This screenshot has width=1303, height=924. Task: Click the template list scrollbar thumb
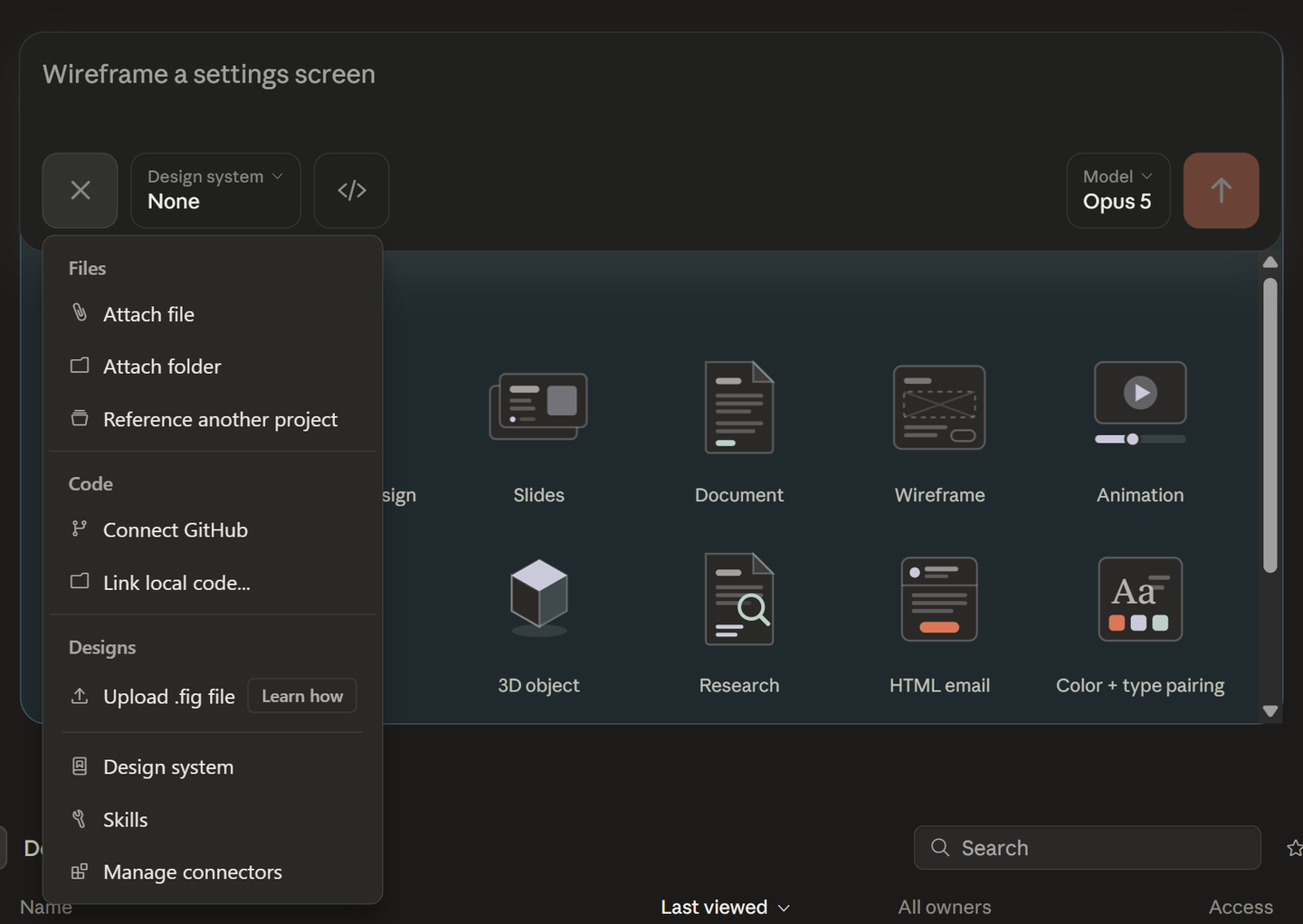tap(1270, 425)
